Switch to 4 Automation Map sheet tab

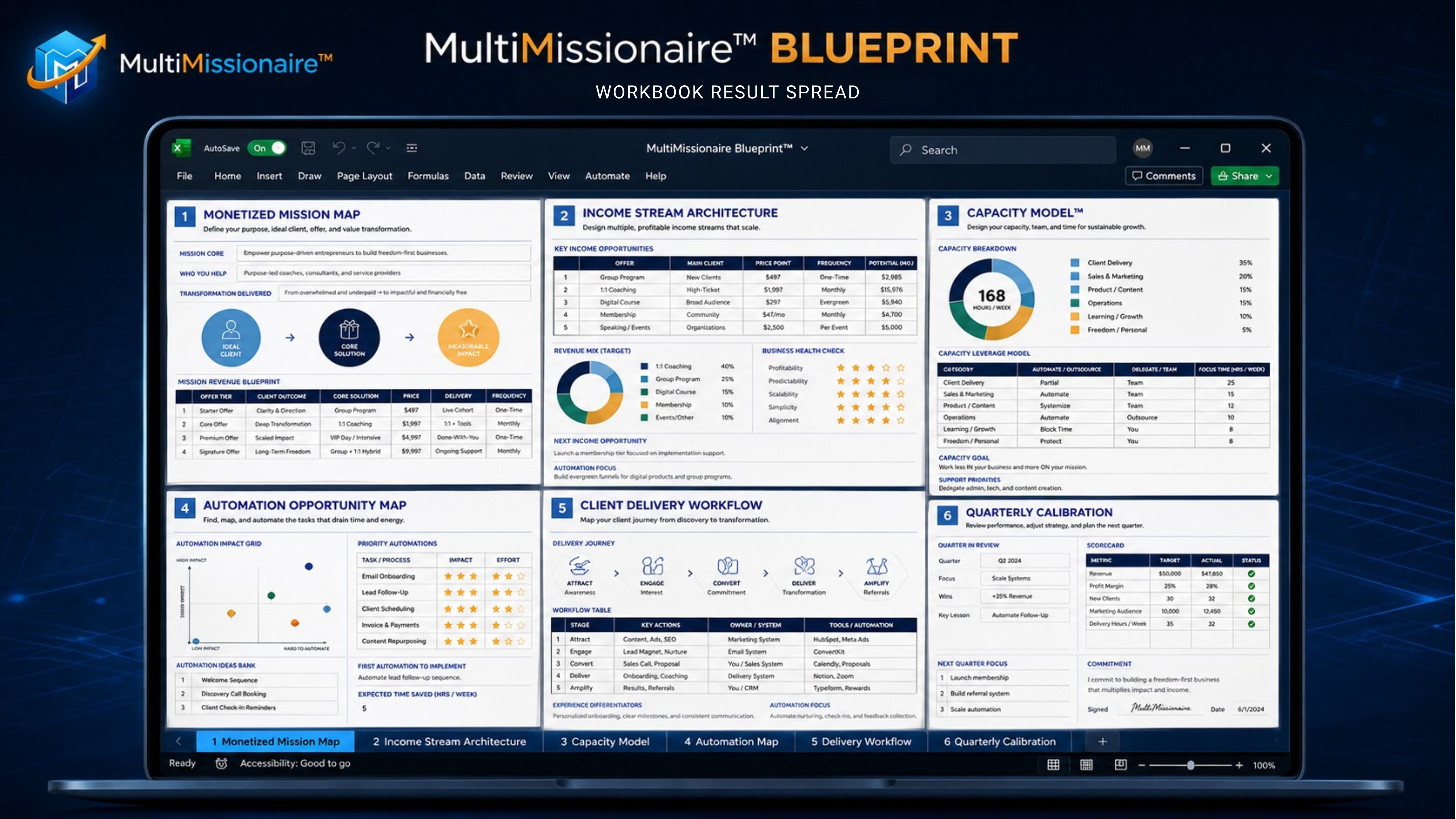pyautogui.click(x=731, y=741)
